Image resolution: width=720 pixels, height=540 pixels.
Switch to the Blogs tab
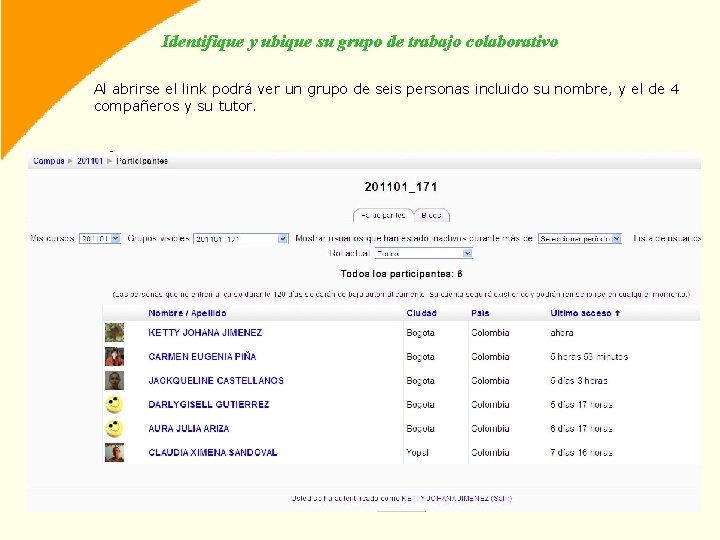click(431, 215)
